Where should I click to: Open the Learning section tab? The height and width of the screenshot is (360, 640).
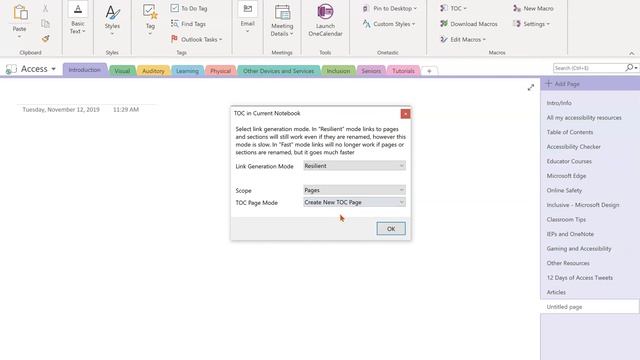click(187, 71)
